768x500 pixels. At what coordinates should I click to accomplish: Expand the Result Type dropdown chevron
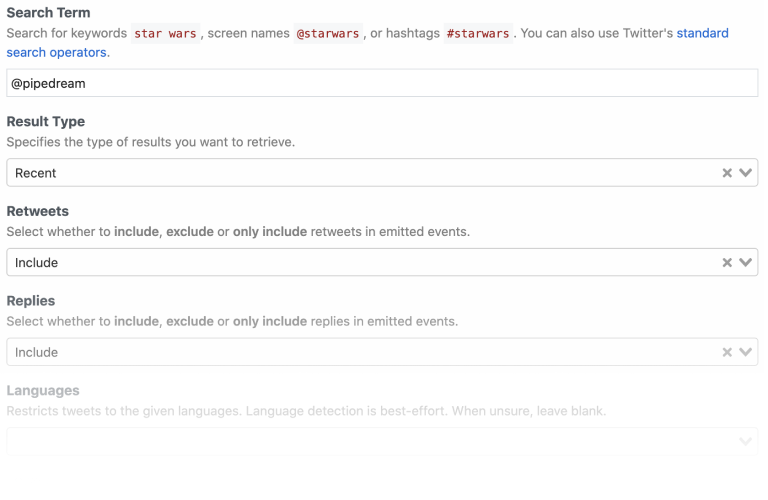[x=745, y=173]
